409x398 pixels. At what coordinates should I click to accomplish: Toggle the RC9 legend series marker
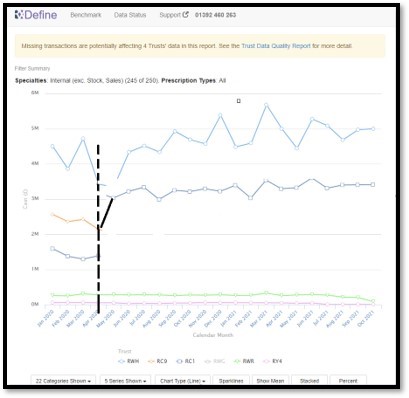tap(151, 361)
